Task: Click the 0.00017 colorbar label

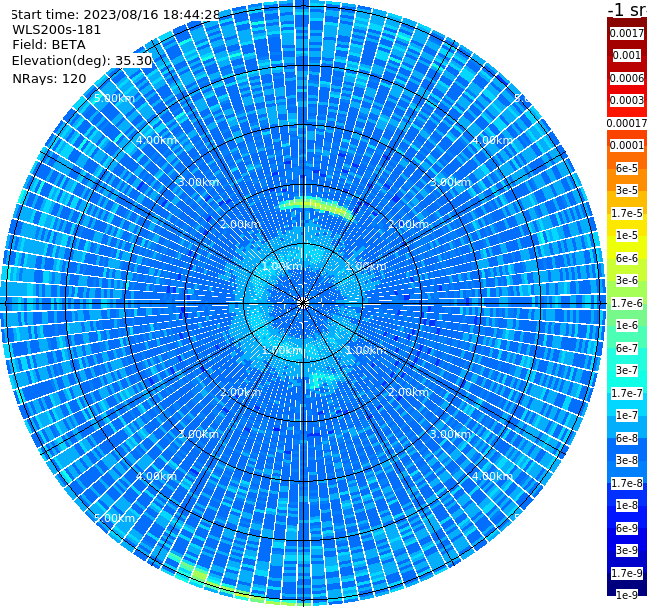Action: [x=627, y=123]
